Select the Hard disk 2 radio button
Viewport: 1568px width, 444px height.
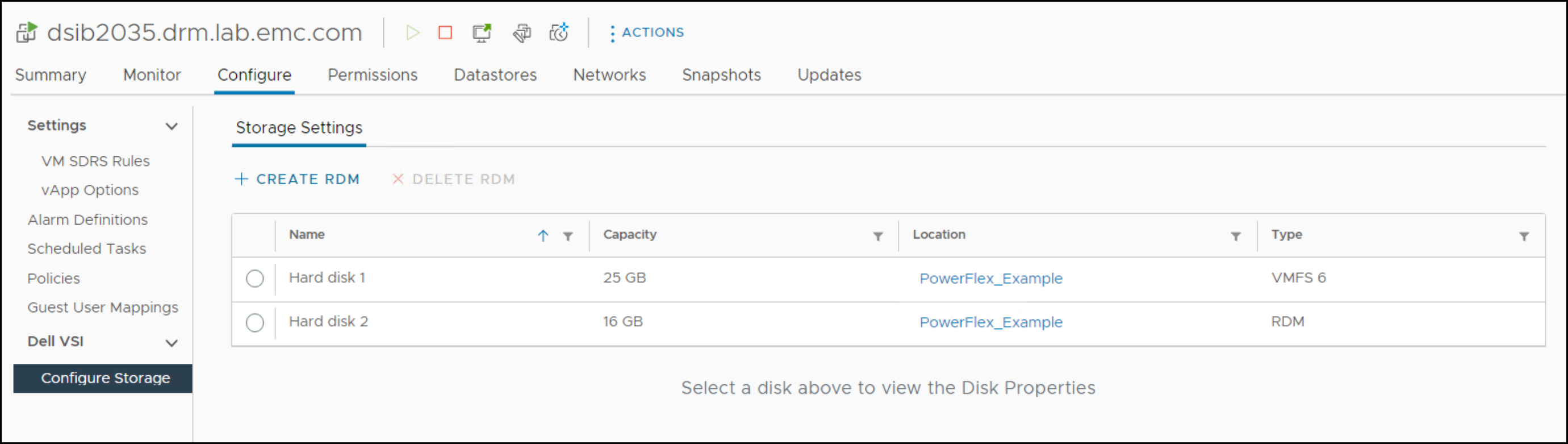pos(254,323)
